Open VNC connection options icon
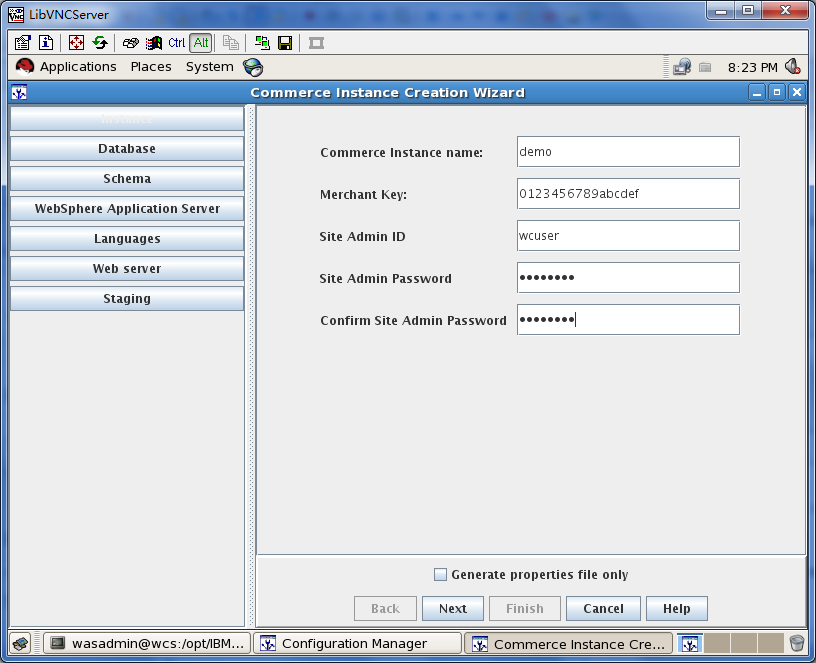816x663 pixels. pos(22,43)
